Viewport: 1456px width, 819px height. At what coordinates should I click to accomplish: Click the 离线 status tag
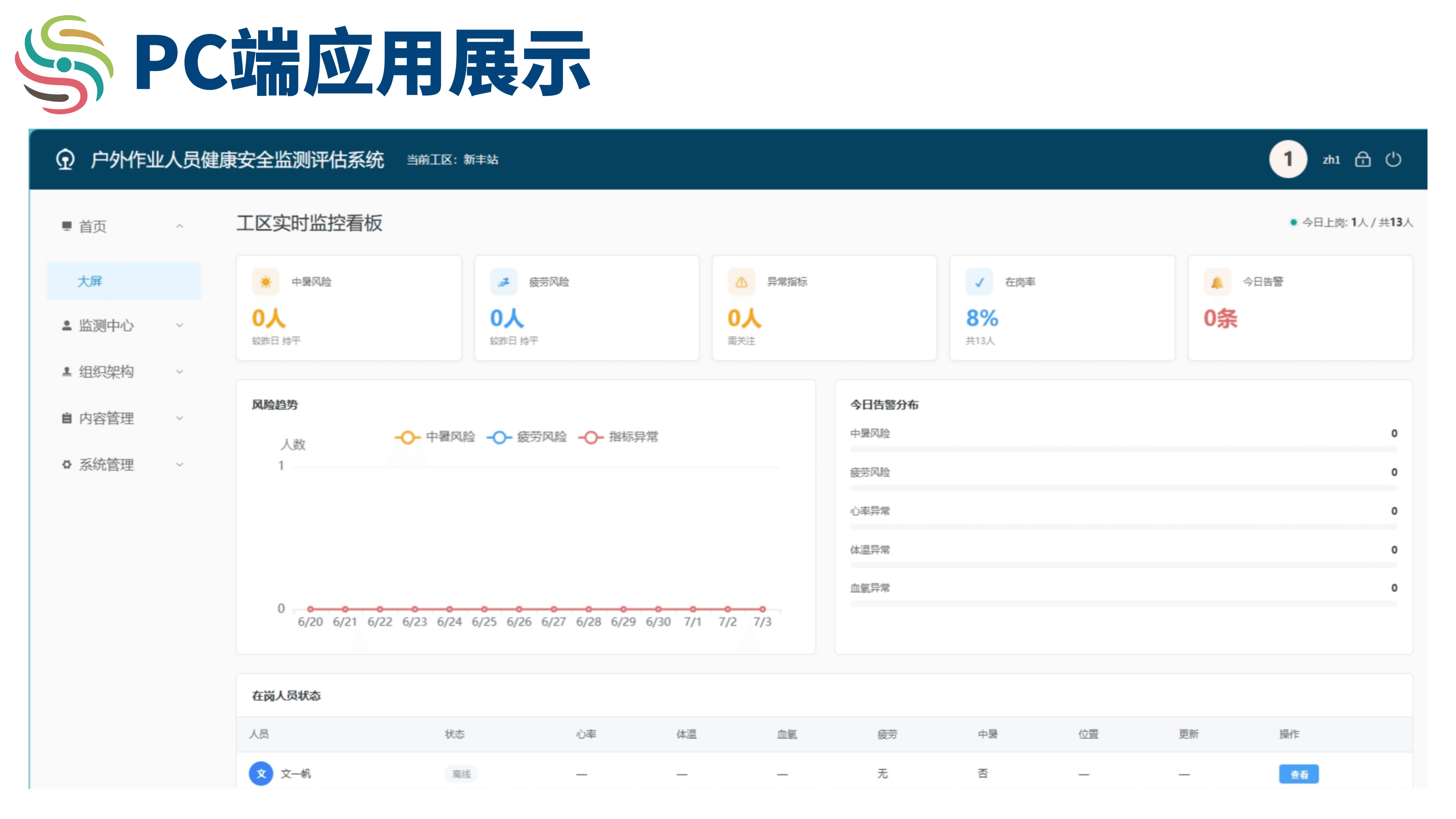click(461, 774)
